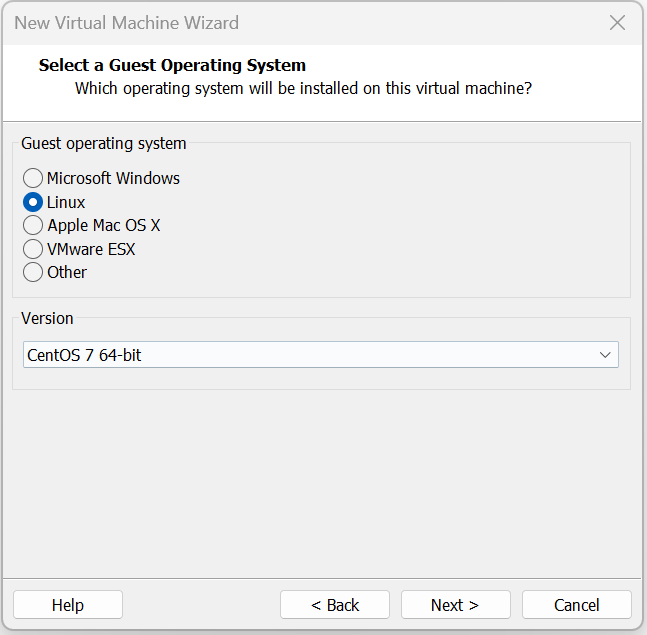Click the VMware ESX label text
The height and width of the screenshot is (635, 647).
pyautogui.click(x=91, y=249)
